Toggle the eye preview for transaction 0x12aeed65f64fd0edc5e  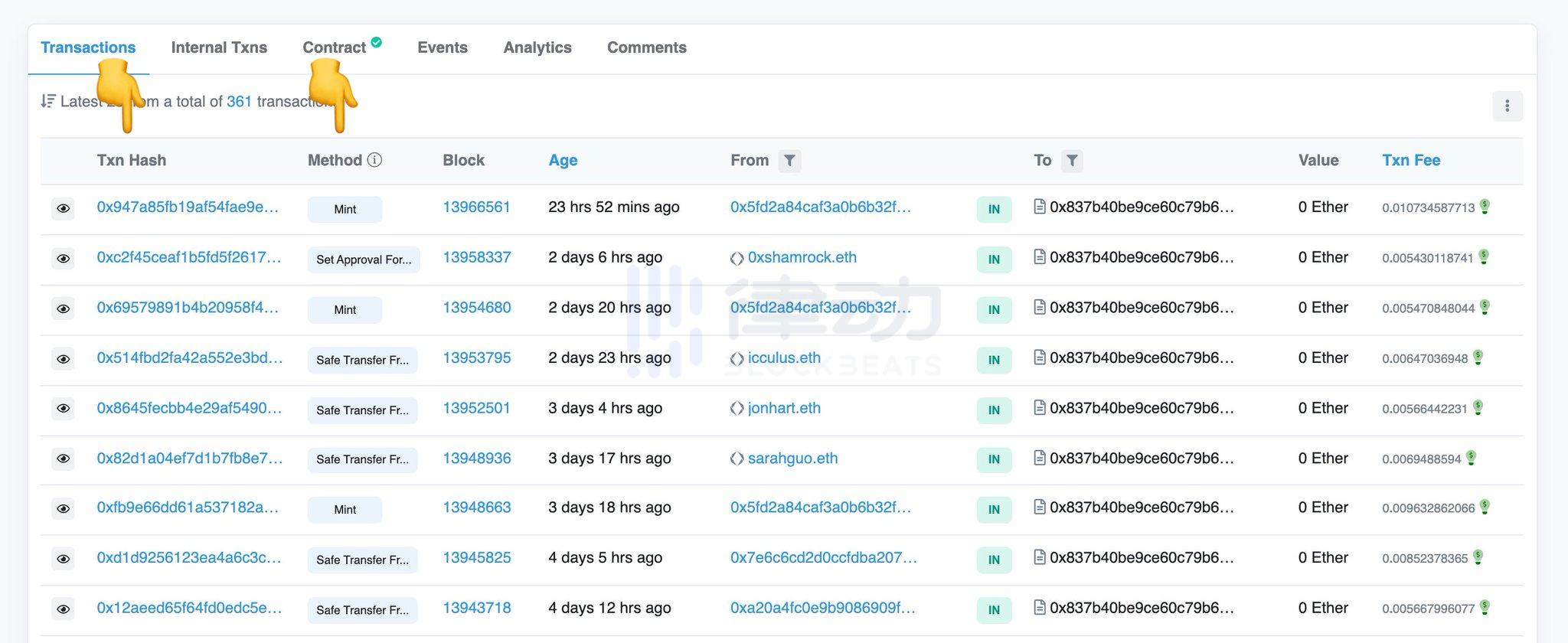(64, 609)
